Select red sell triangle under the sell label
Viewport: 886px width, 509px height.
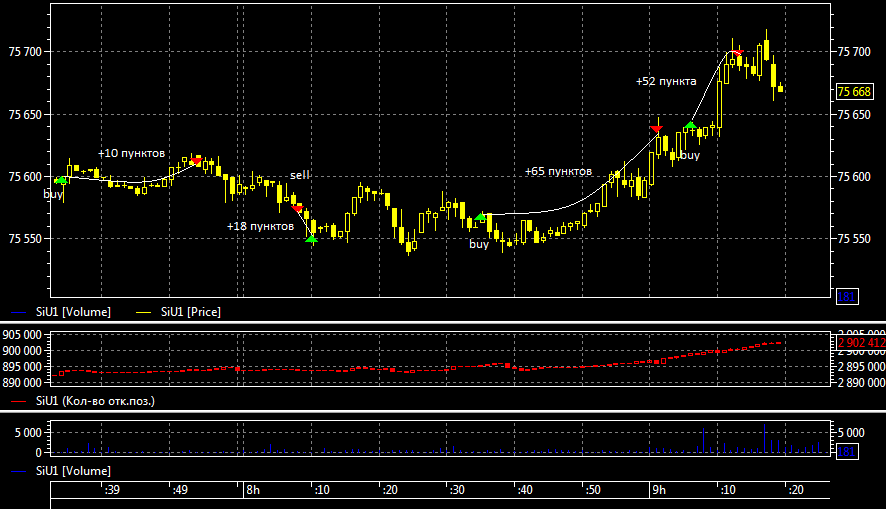(x=297, y=208)
